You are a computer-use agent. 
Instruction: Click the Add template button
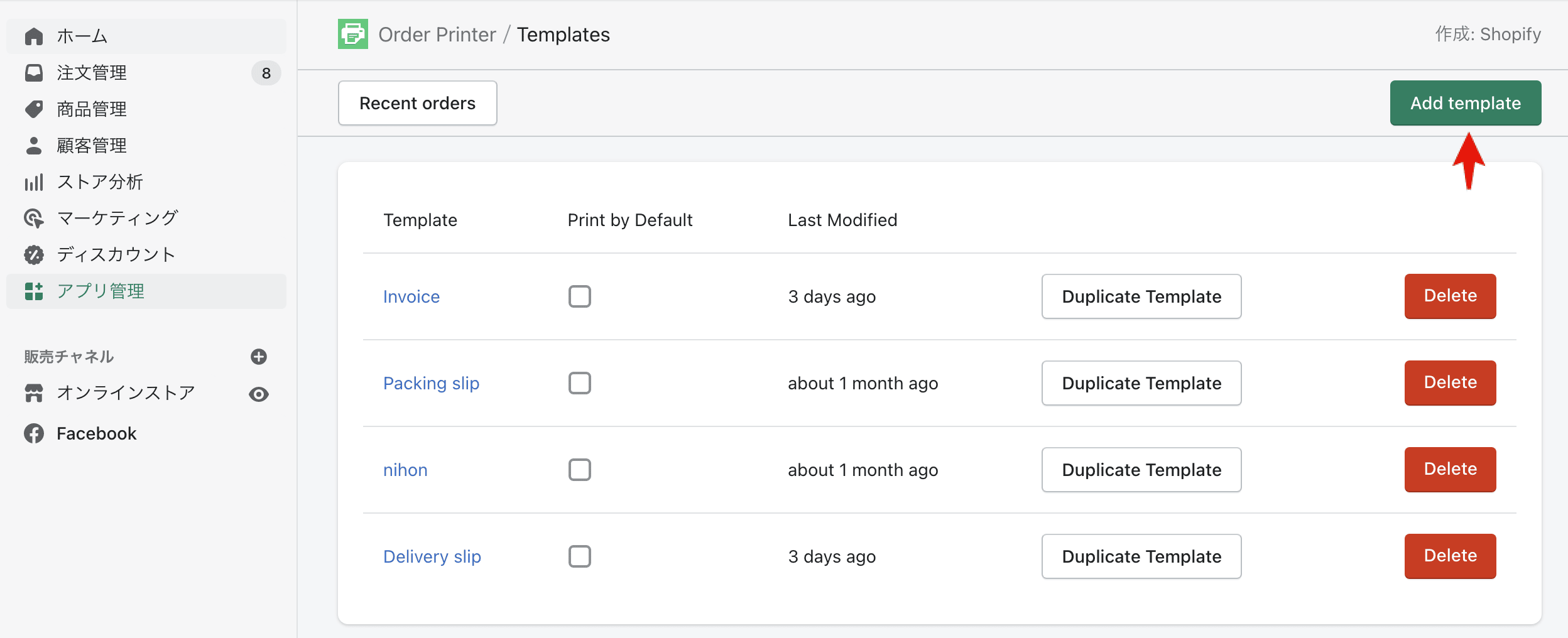tap(1466, 103)
